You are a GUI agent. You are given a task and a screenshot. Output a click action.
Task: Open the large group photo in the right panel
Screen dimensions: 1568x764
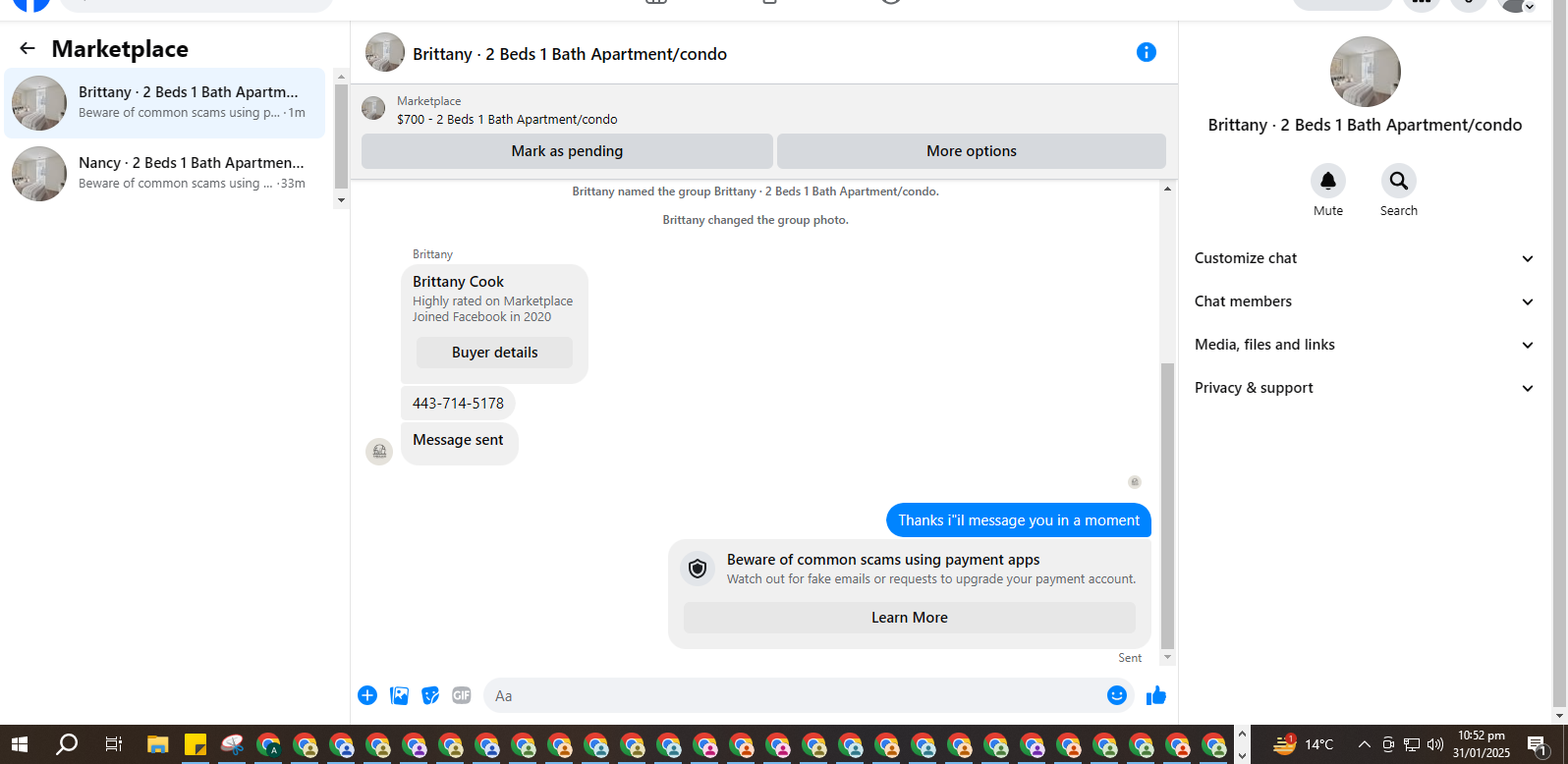click(x=1366, y=72)
